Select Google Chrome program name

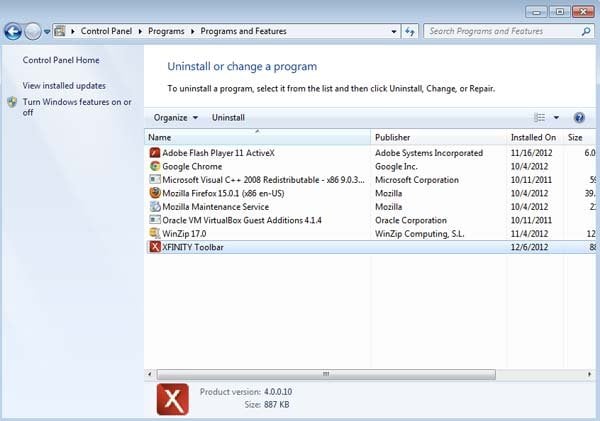pyautogui.click(x=192, y=166)
